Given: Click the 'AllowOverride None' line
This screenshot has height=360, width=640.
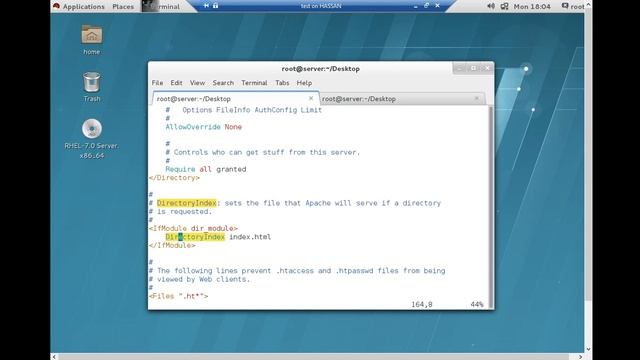Looking at the screenshot, I should [x=203, y=127].
